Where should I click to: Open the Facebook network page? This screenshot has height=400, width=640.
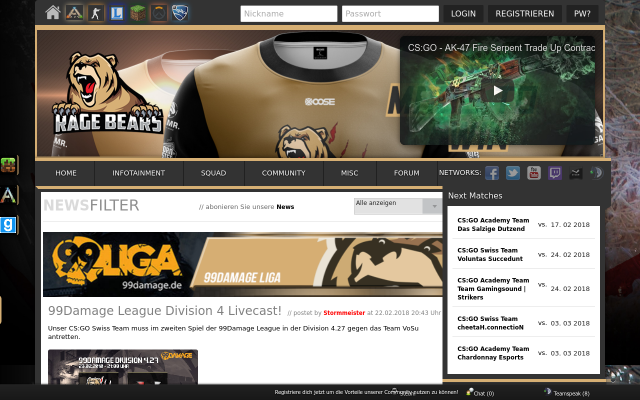(492, 173)
